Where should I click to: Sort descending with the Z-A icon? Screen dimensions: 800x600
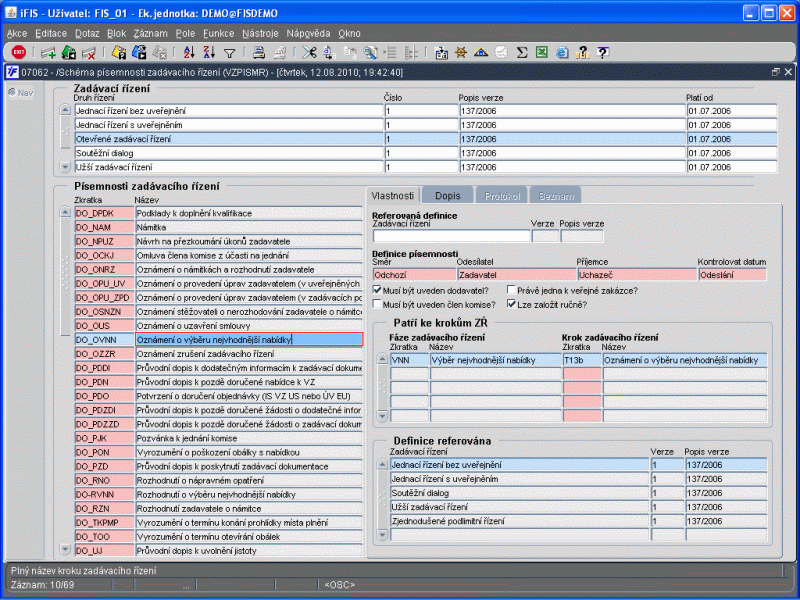pyautogui.click(x=210, y=53)
